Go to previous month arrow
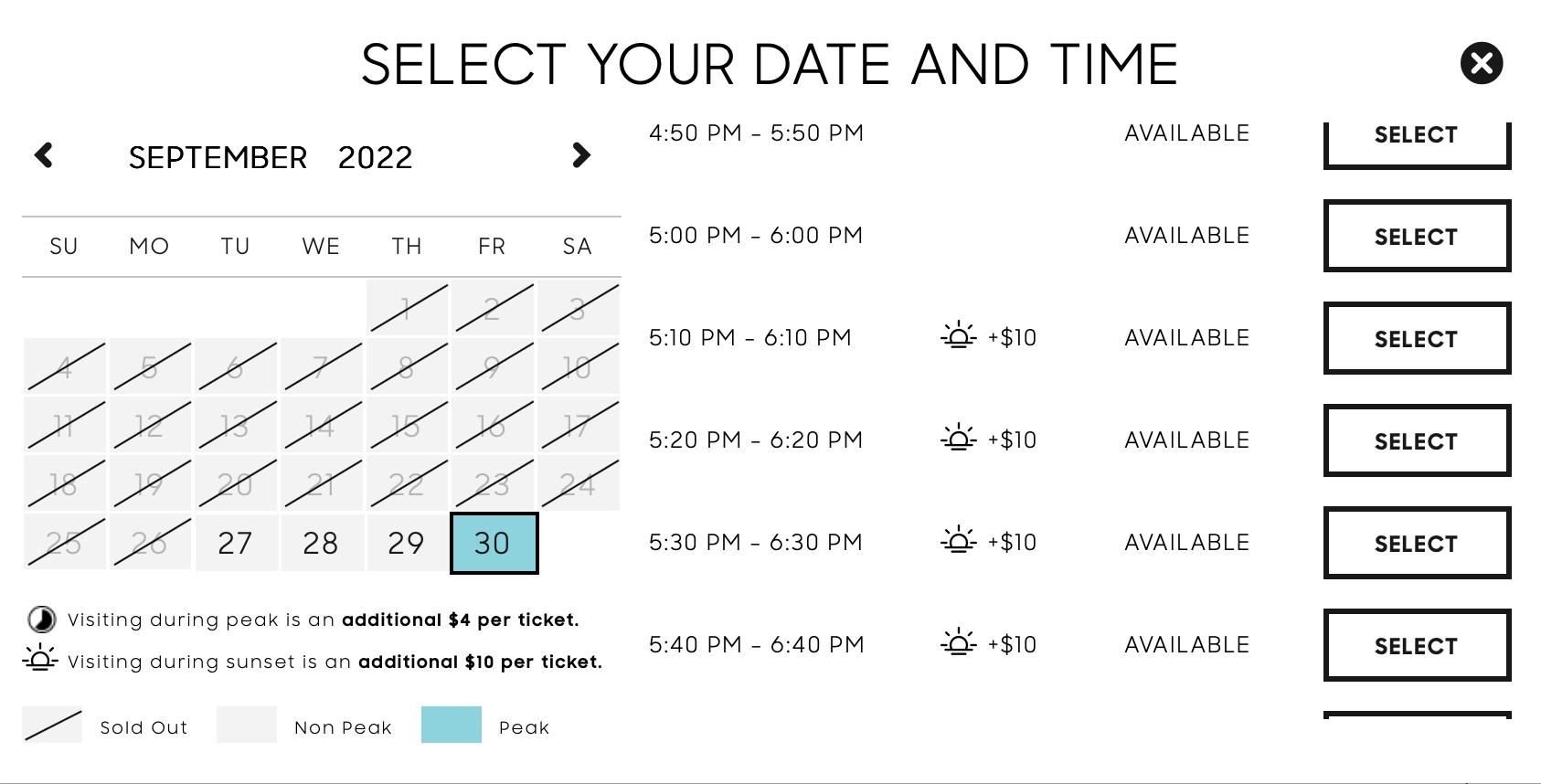The height and width of the screenshot is (784, 1541). coord(44,155)
